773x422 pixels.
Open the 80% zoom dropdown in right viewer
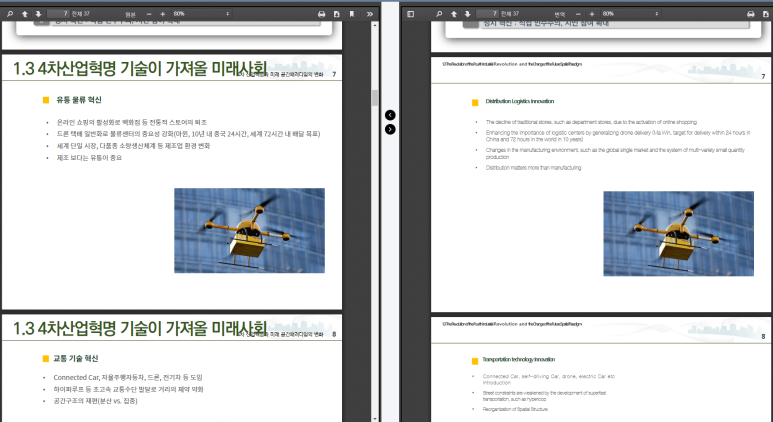point(630,14)
